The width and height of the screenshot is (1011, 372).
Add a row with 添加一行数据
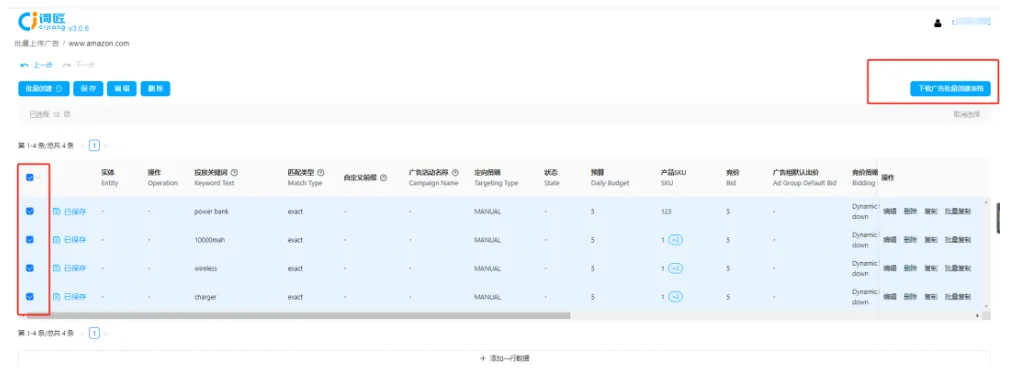tap(504, 358)
